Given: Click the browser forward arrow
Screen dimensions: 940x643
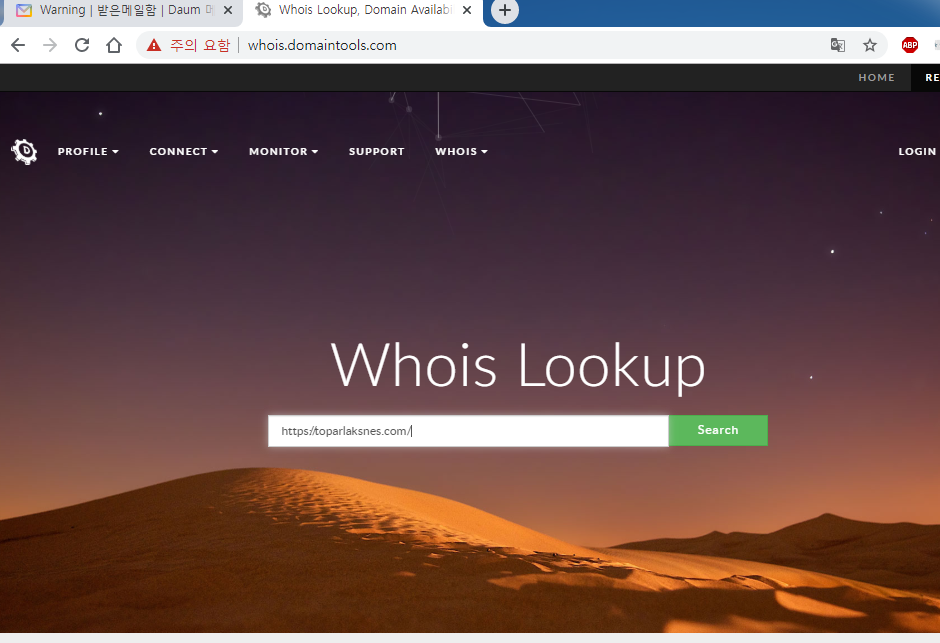Looking at the screenshot, I should pos(50,45).
